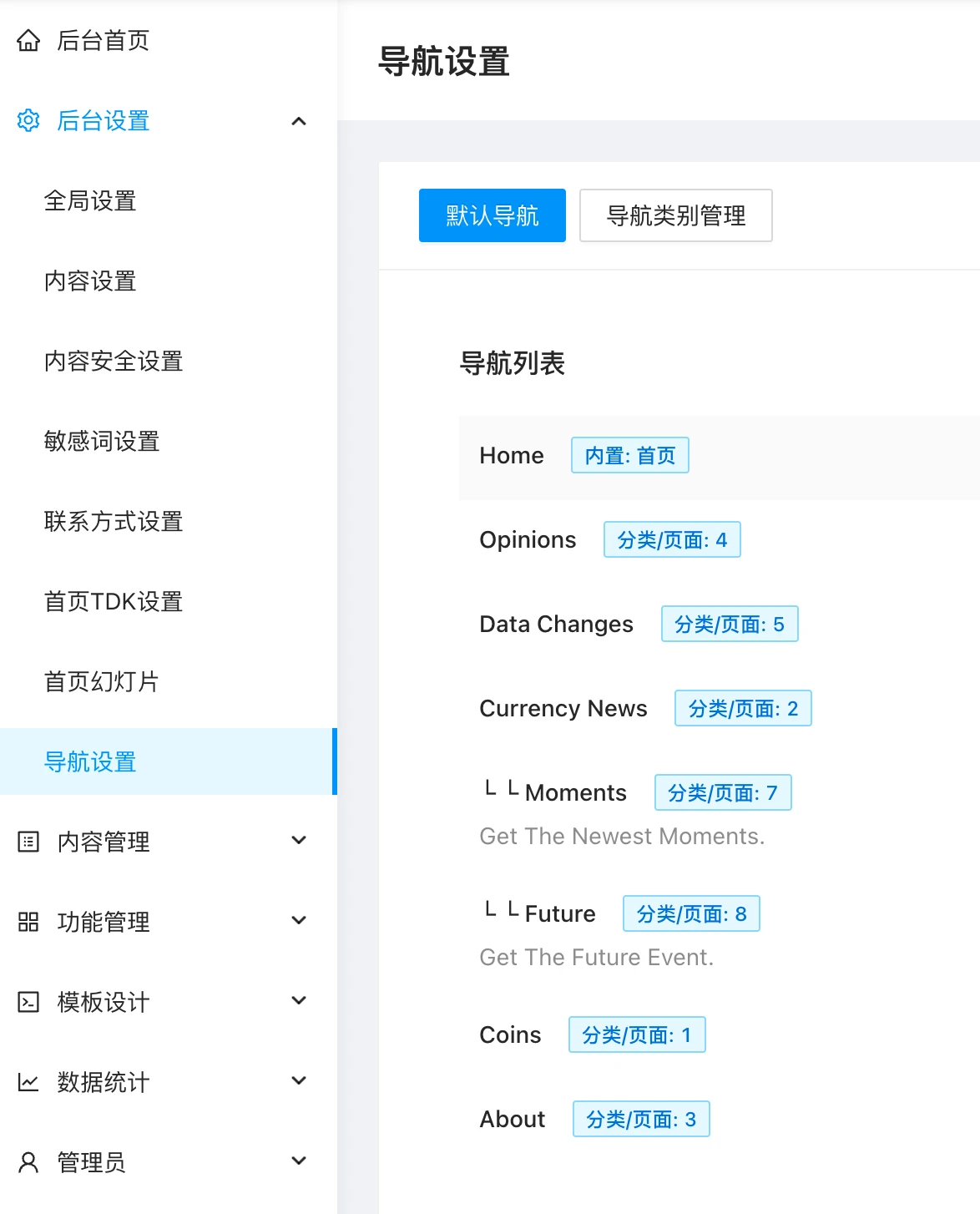Open 首页幻灯片 settings

tap(102, 682)
